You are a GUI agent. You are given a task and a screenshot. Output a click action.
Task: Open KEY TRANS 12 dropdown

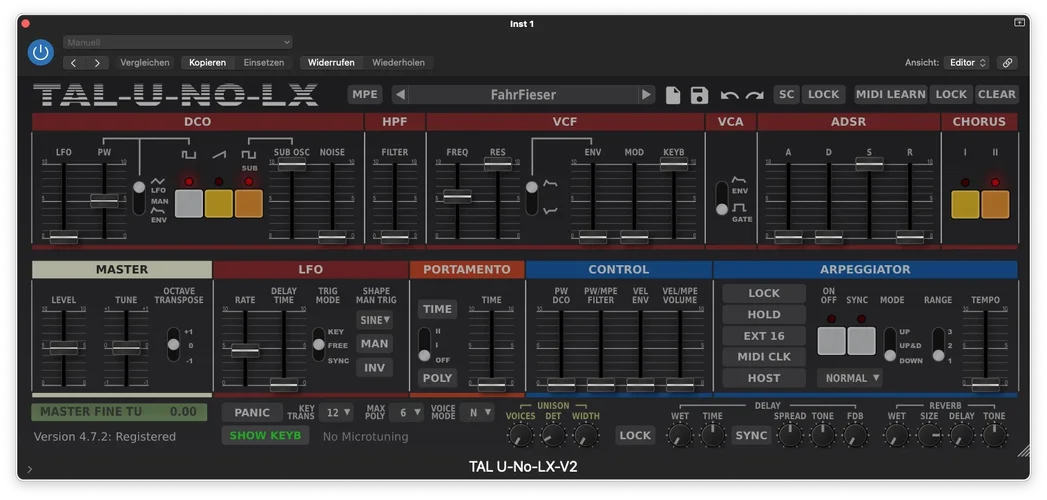(336, 413)
